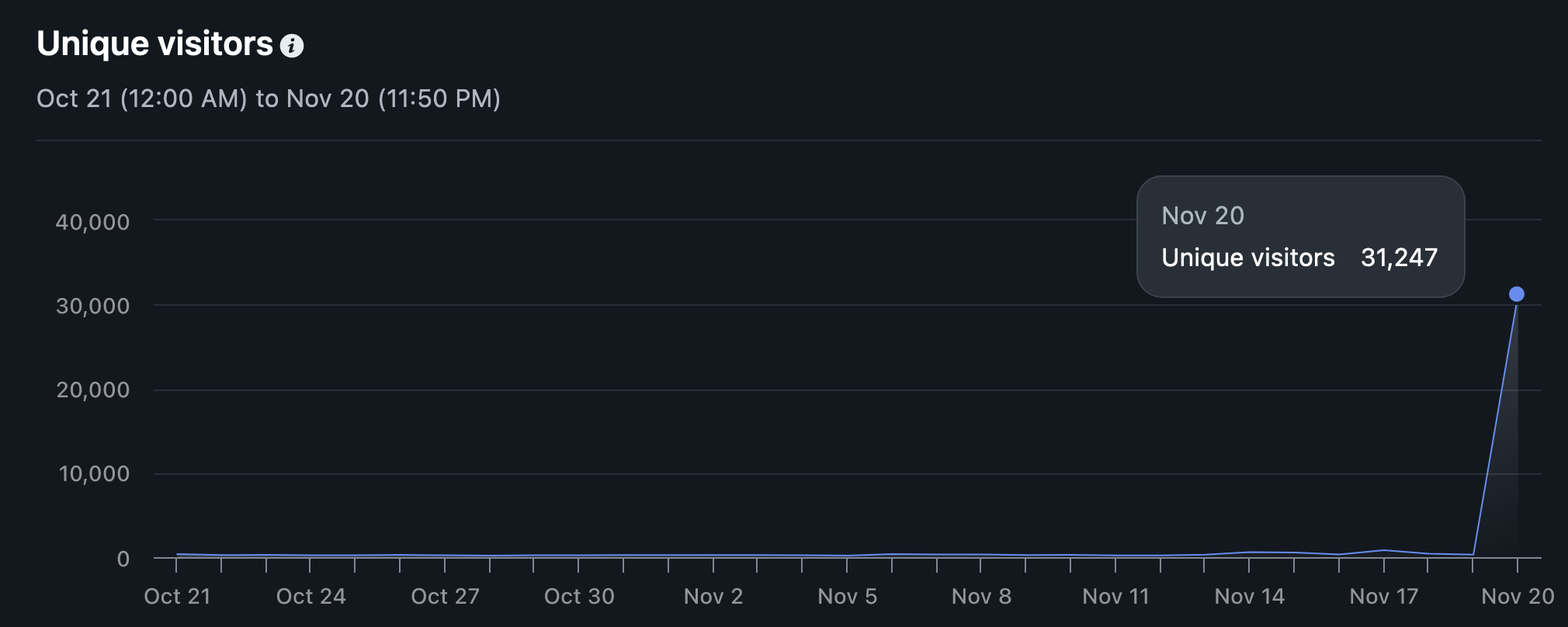Click the 31,247 value in the tooltip
The width and height of the screenshot is (1568, 627).
pos(1400,258)
